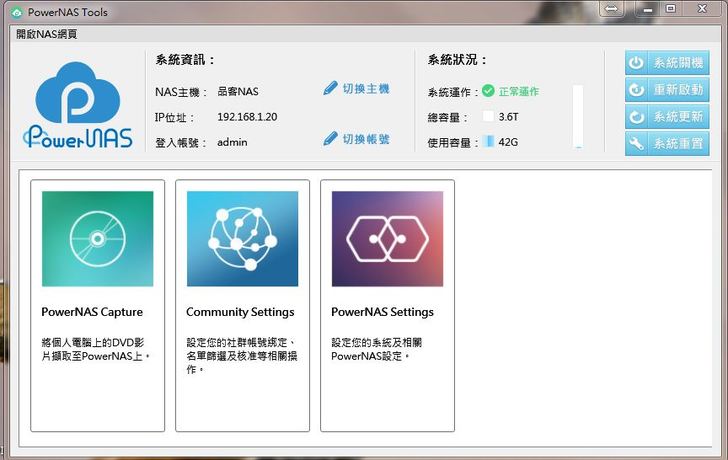Click the PowerNAS Capture title
This screenshot has height=460, width=728.
[92, 312]
